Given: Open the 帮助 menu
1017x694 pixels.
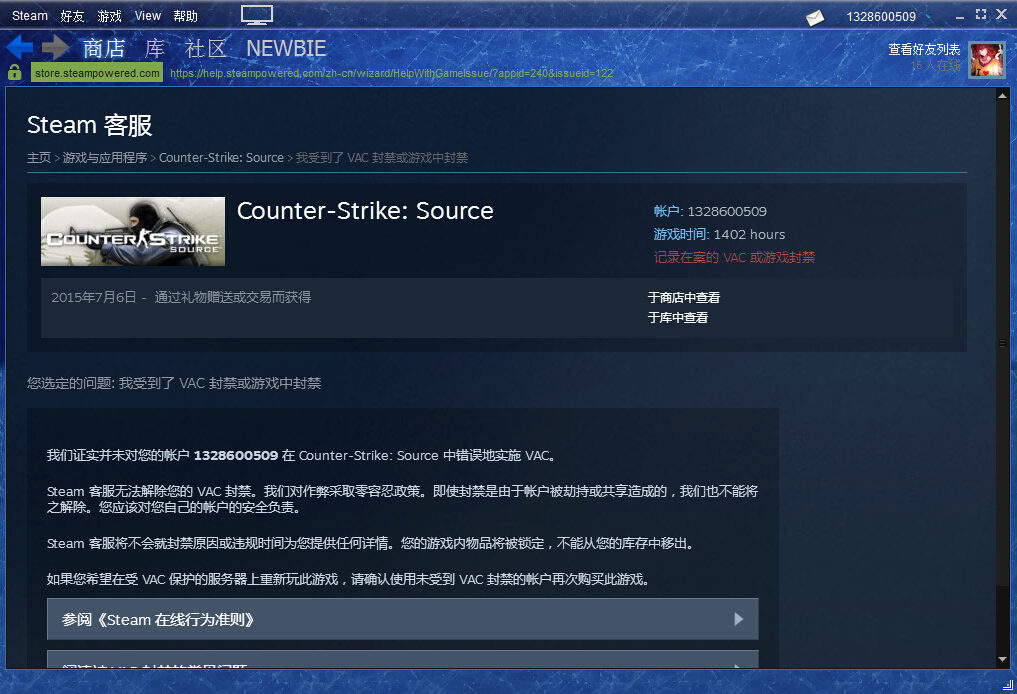Looking at the screenshot, I should tap(185, 16).
